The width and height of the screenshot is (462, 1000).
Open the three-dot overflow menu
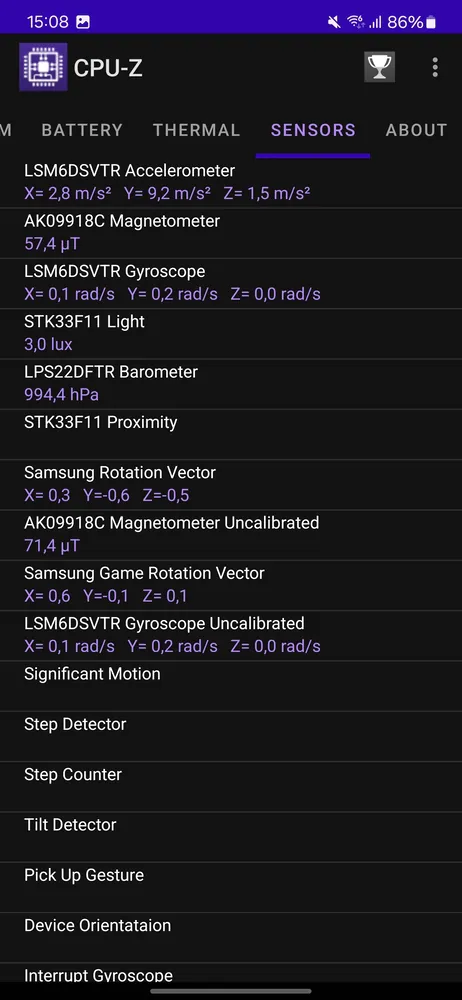tap(435, 67)
